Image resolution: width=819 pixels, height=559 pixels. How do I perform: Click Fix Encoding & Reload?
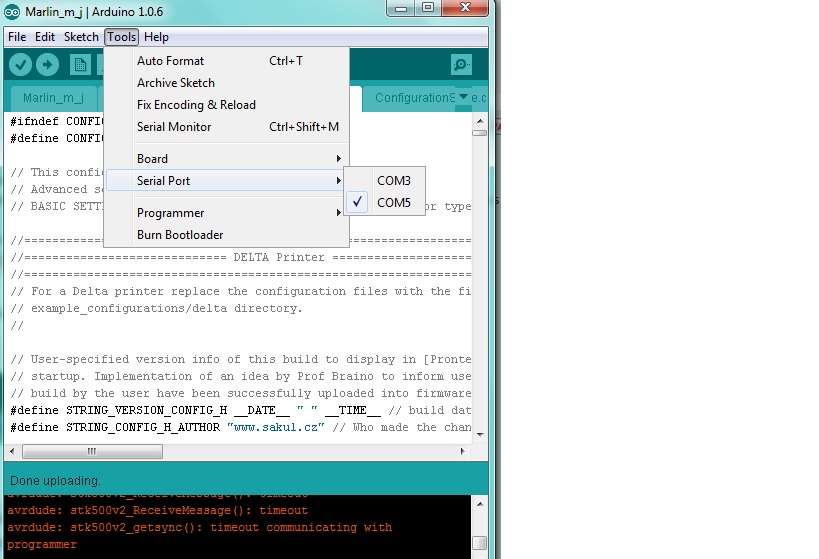click(196, 105)
